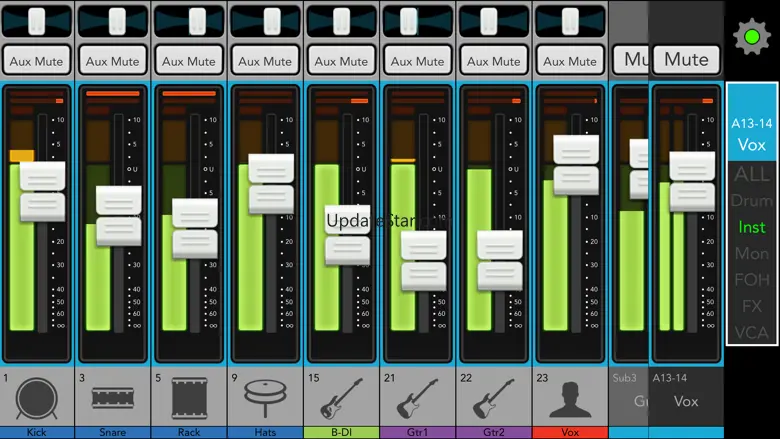Select the Kick drum channel icon
The image size is (780, 439).
point(36,398)
